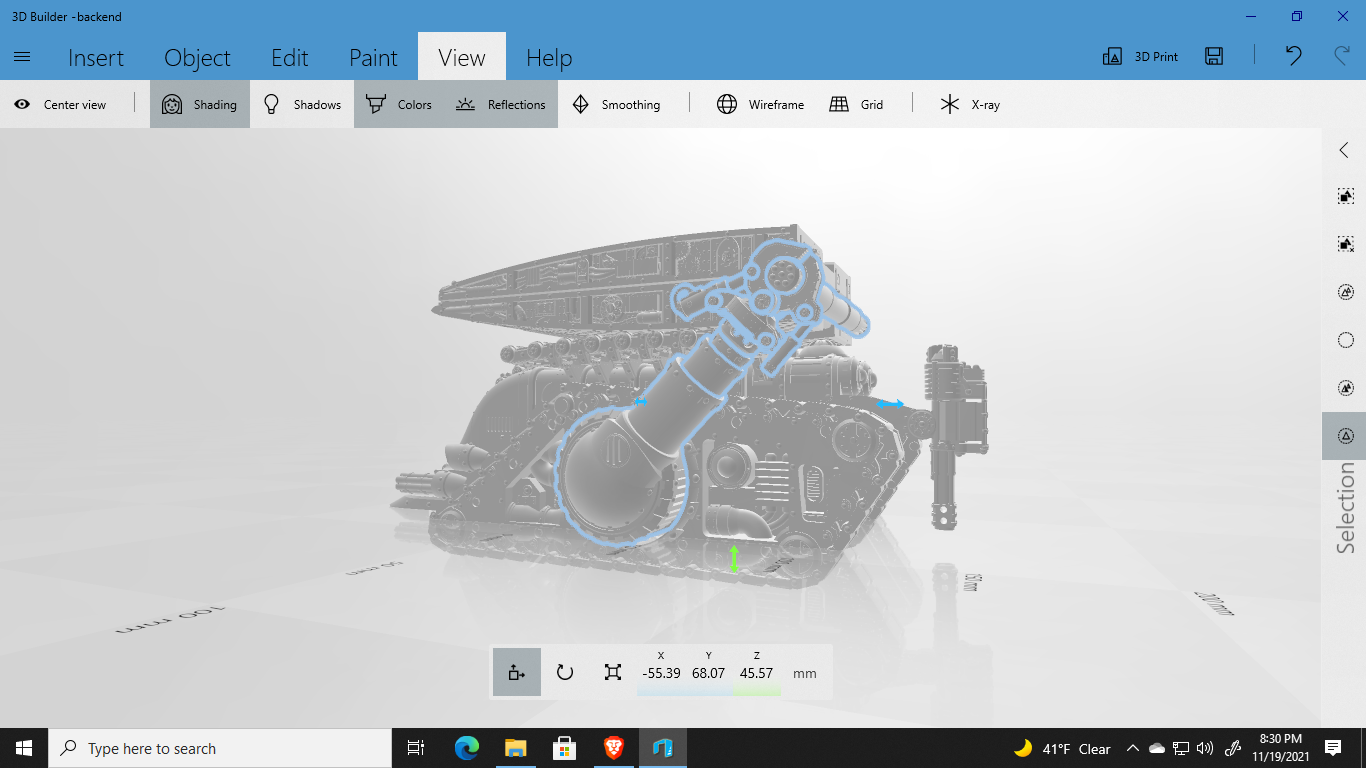Image resolution: width=1366 pixels, height=768 pixels.
Task: Click the 3D Builder taskbar icon
Action: click(x=662, y=748)
